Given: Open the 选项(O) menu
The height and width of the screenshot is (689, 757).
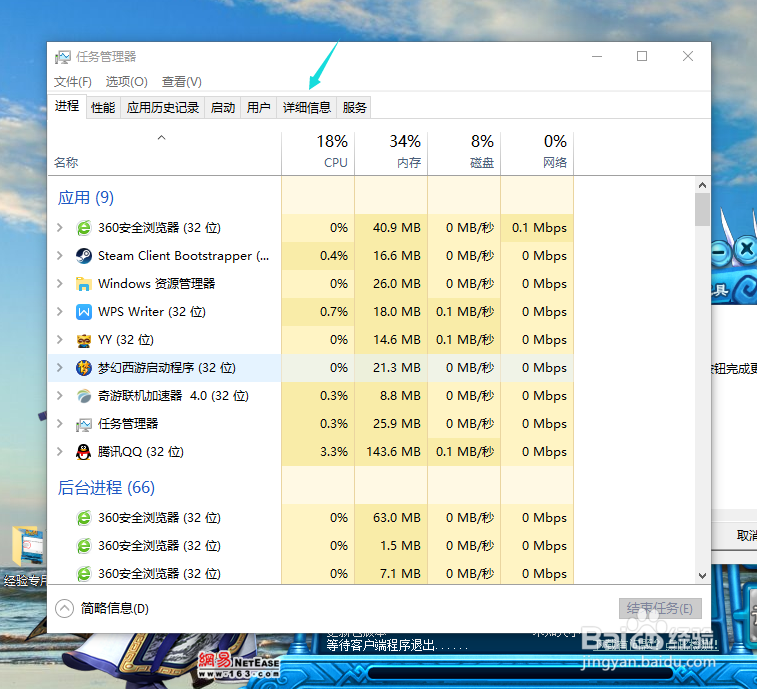Looking at the screenshot, I should point(126,82).
